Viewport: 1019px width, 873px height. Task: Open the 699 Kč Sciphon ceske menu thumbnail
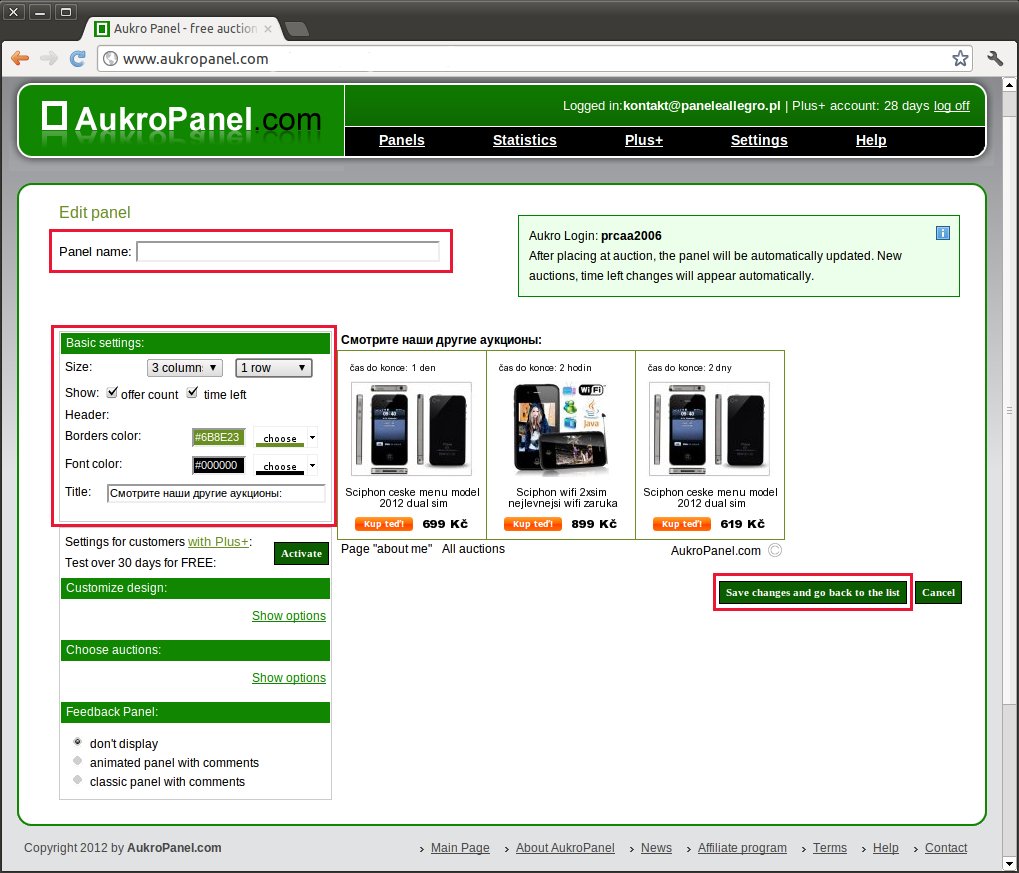click(411, 429)
